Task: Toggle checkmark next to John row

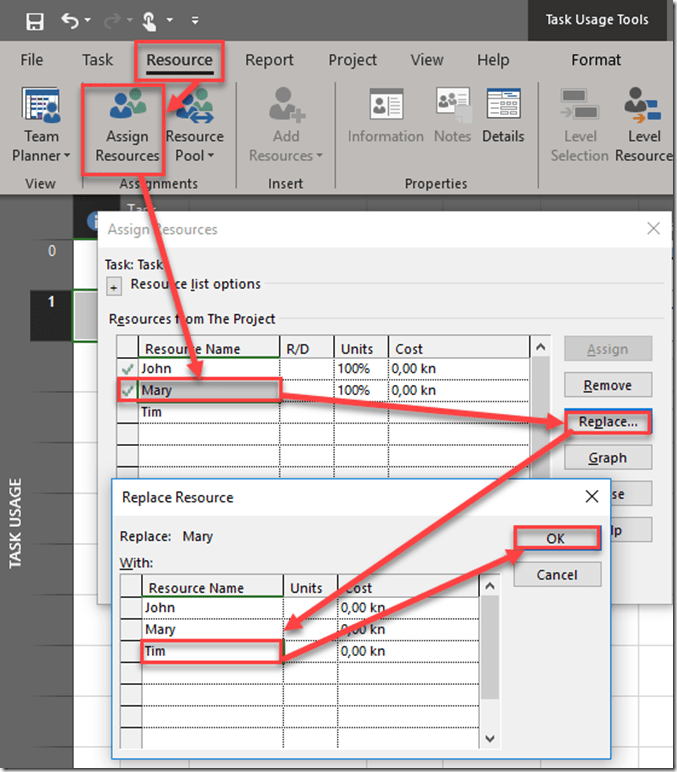Action: 127,369
